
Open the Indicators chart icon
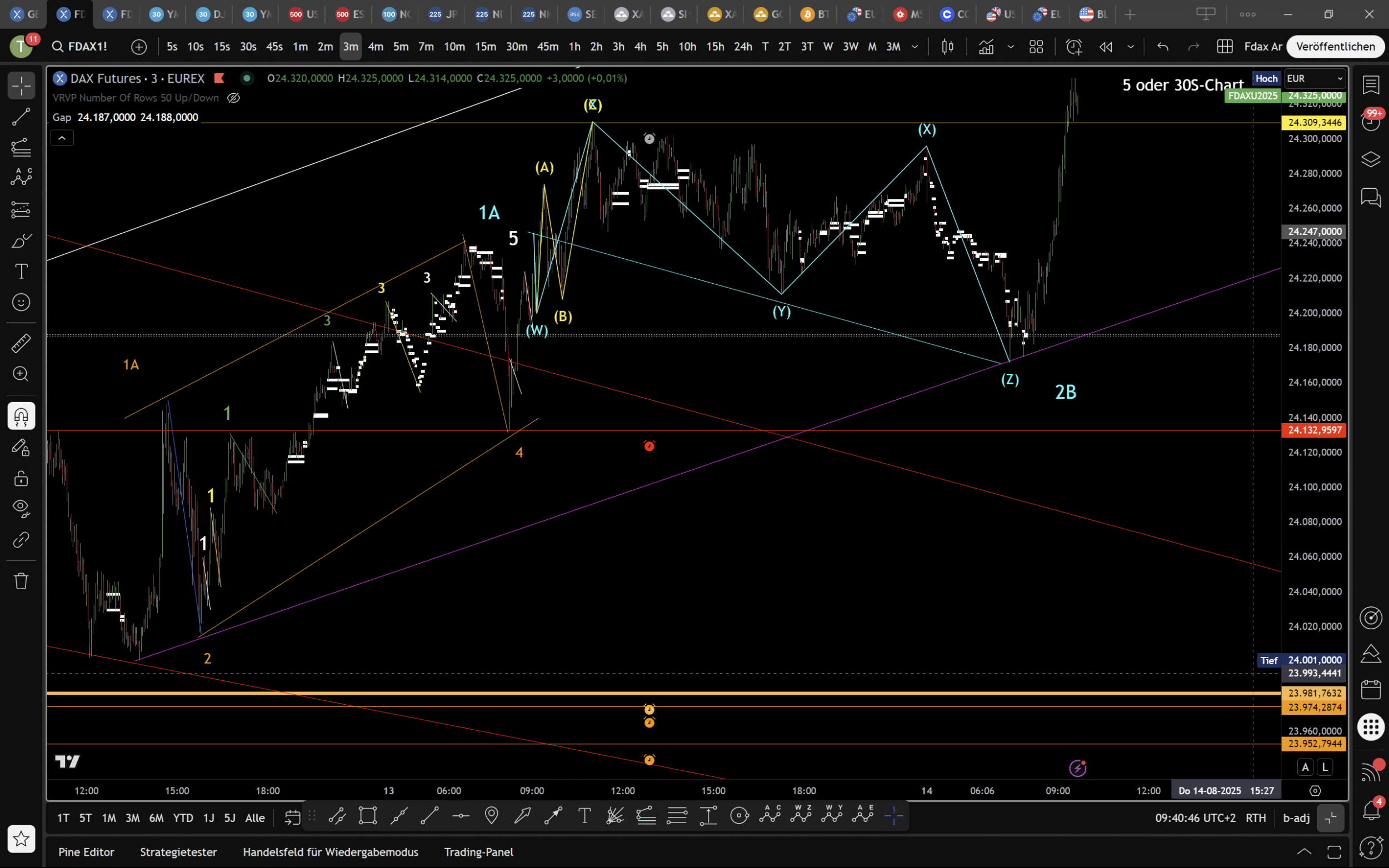coord(986,47)
